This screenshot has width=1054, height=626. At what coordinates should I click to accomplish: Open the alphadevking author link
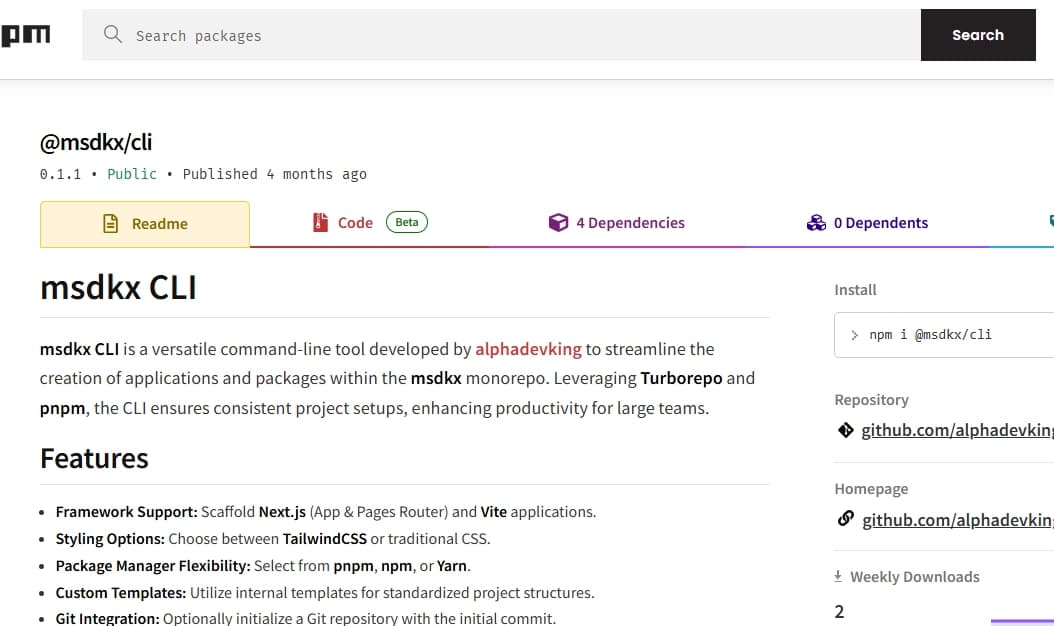(x=528, y=349)
